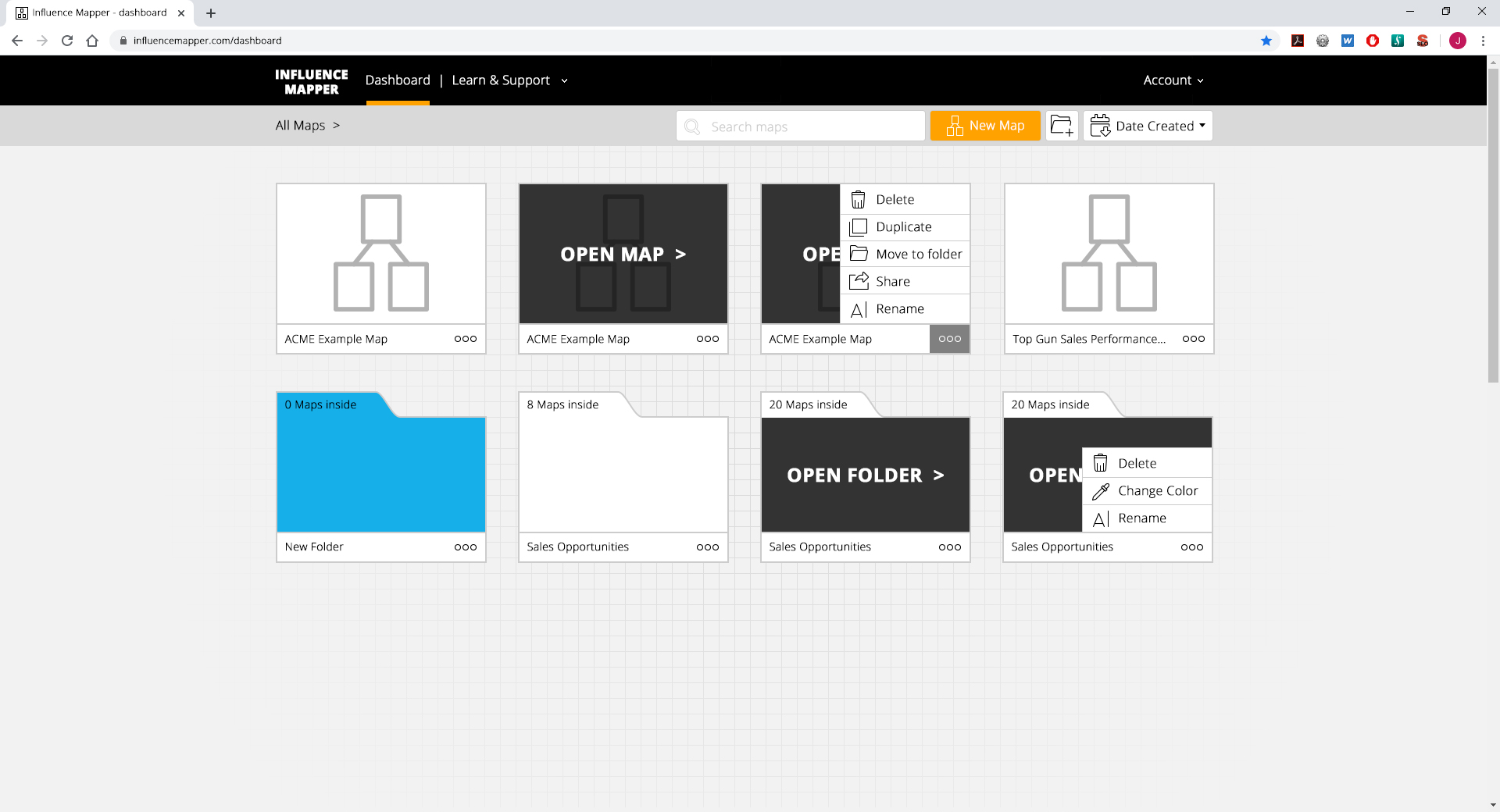Open the Chrome three-dot menu
This screenshot has width=1500, height=812.
click(1483, 41)
